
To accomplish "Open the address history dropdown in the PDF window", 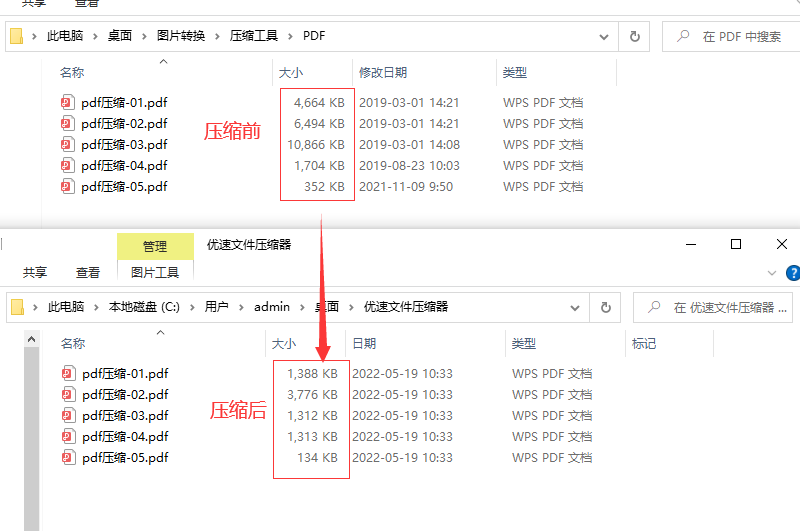I will coord(604,37).
